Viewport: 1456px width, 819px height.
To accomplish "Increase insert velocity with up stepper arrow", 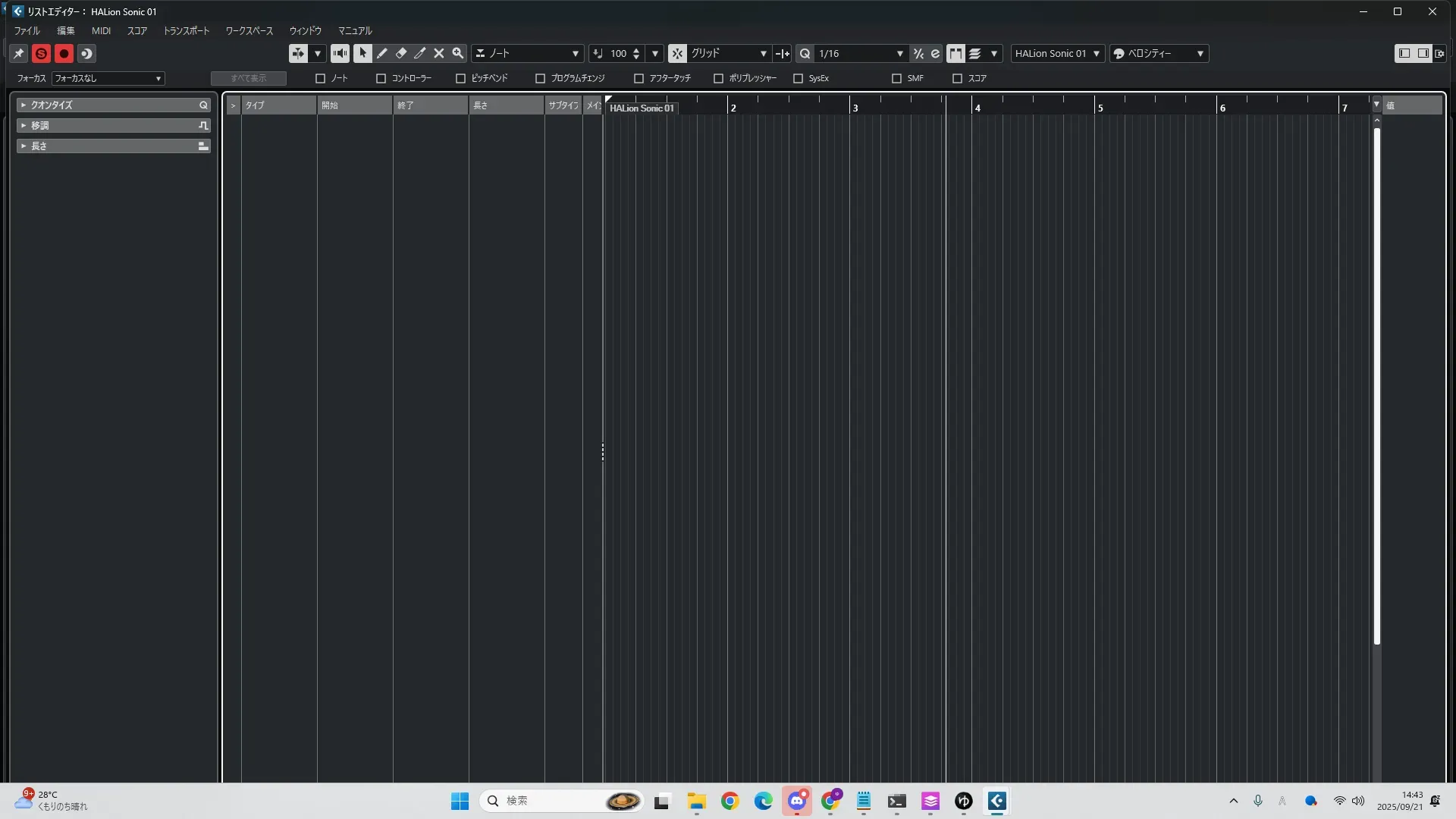I will 636,50.
